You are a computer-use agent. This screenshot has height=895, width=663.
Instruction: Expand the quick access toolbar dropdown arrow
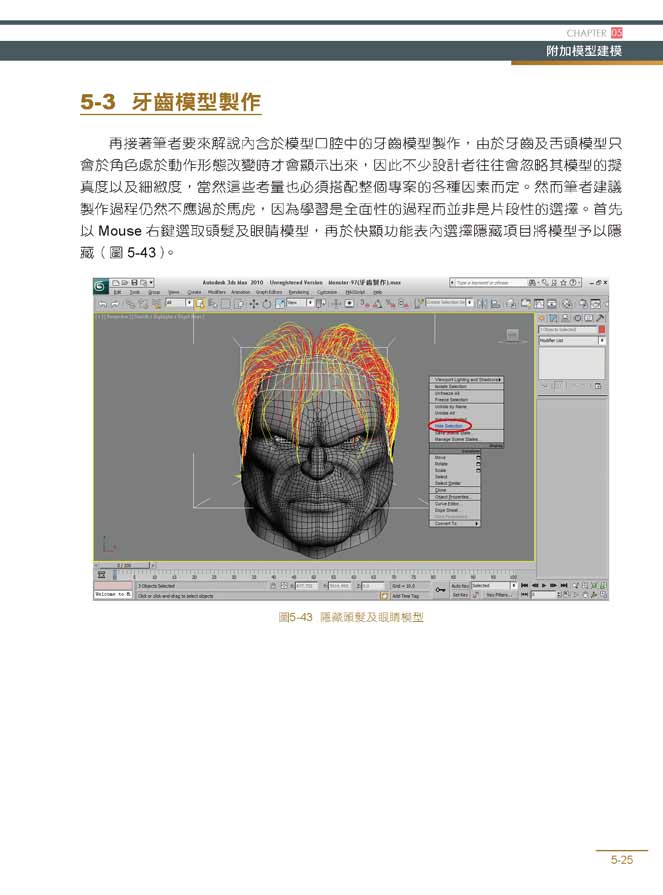[151, 283]
